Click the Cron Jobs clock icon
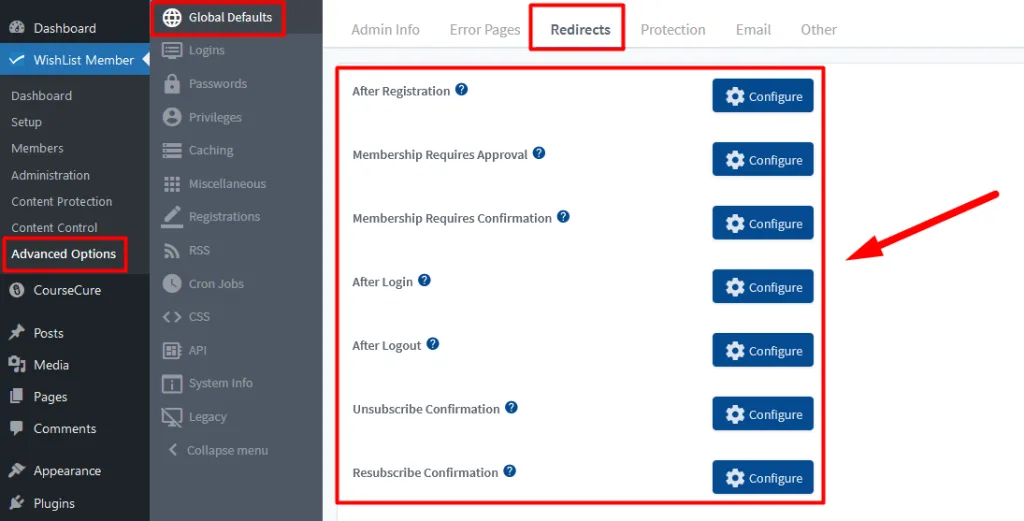Screen dimensions: 1024x521 (172, 283)
